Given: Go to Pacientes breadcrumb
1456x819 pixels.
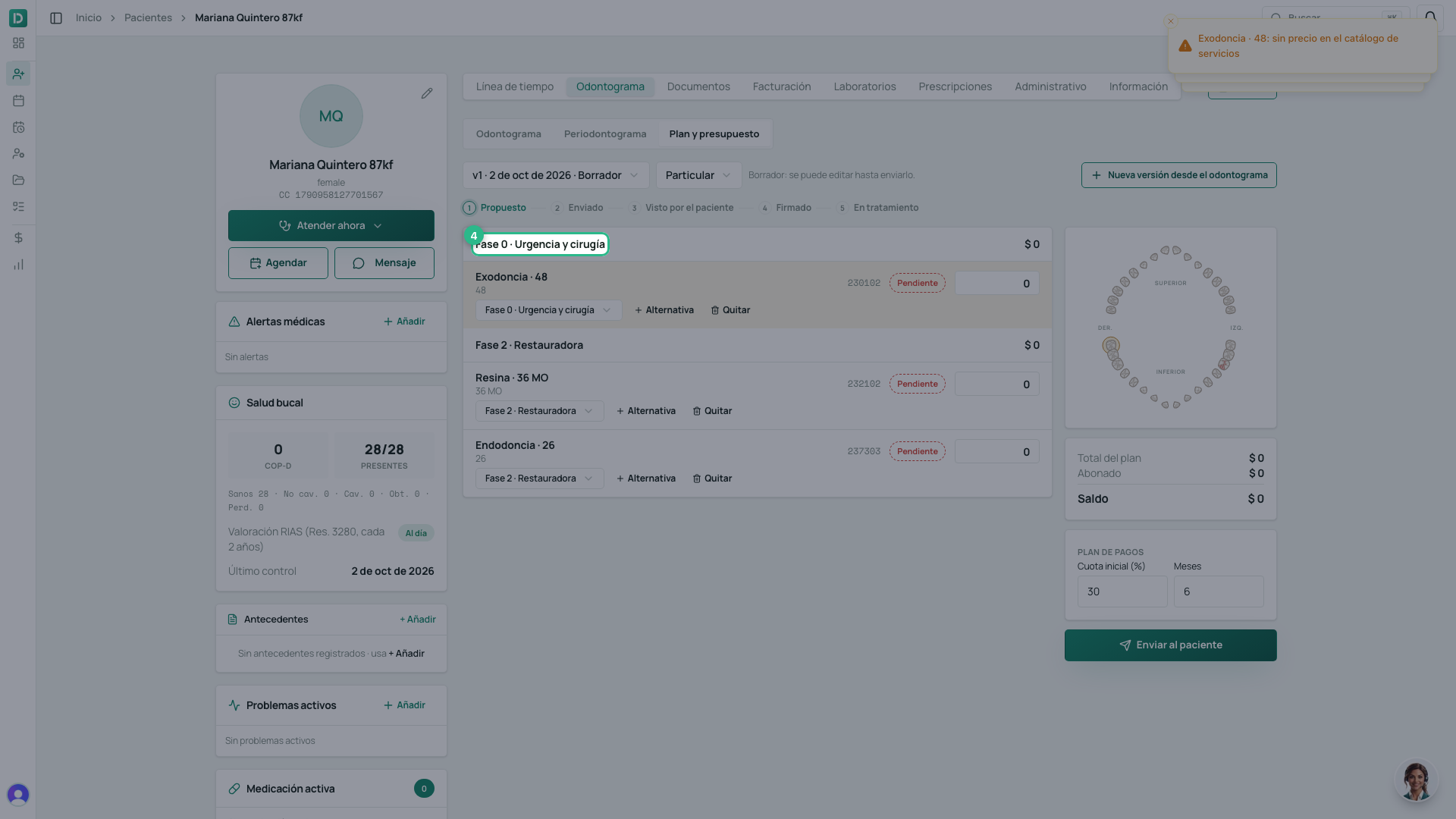Looking at the screenshot, I should [148, 17].
